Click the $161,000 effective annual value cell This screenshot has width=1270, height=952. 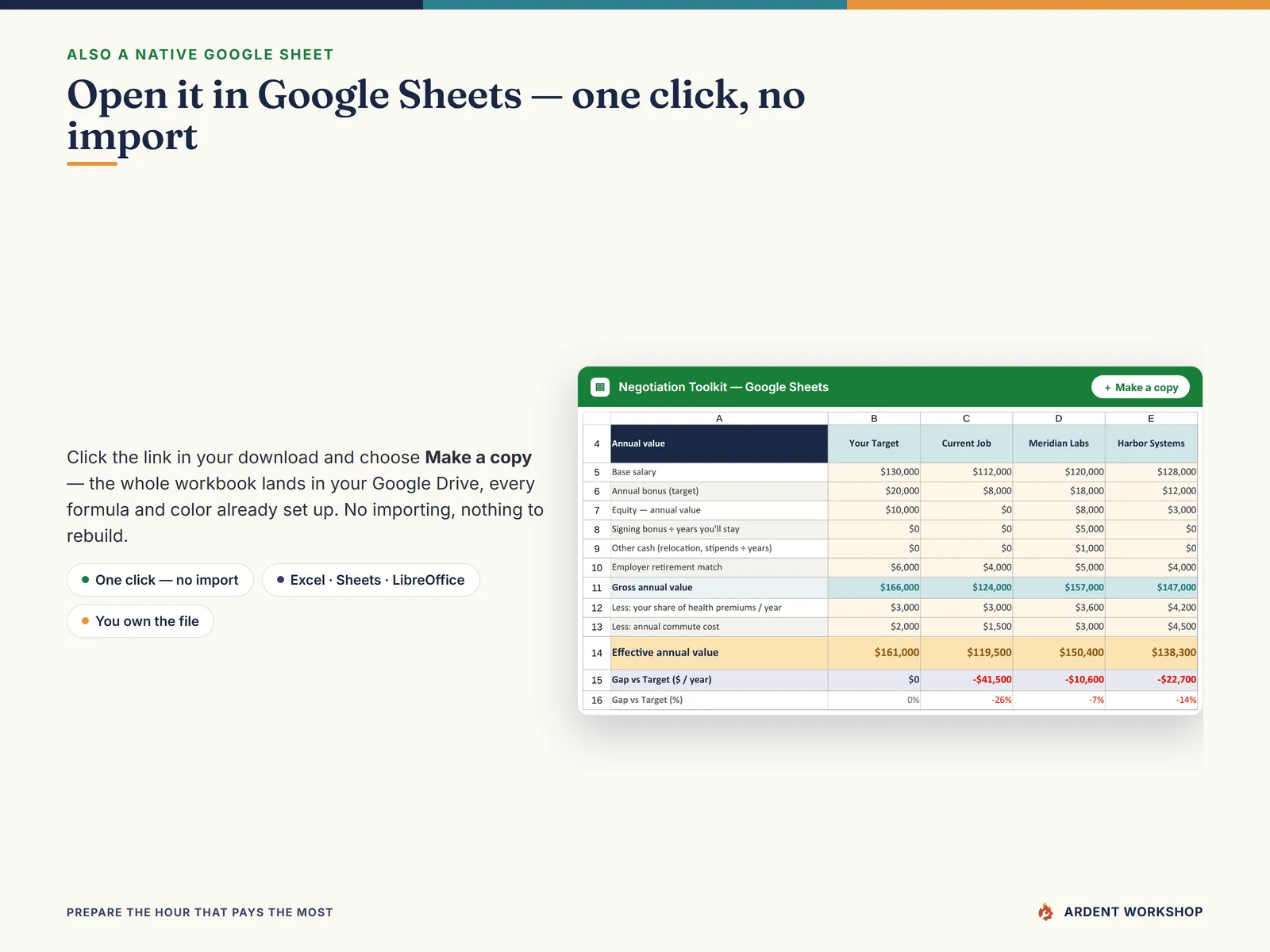(874, 653)
